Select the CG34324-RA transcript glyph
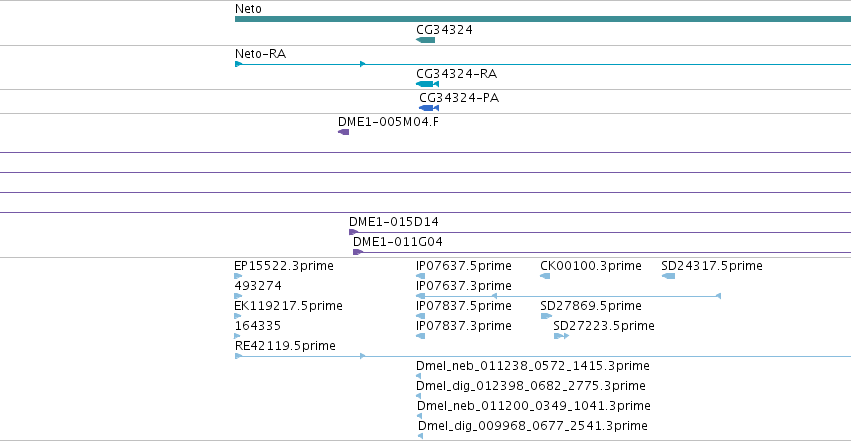 (x=427, y=84)
